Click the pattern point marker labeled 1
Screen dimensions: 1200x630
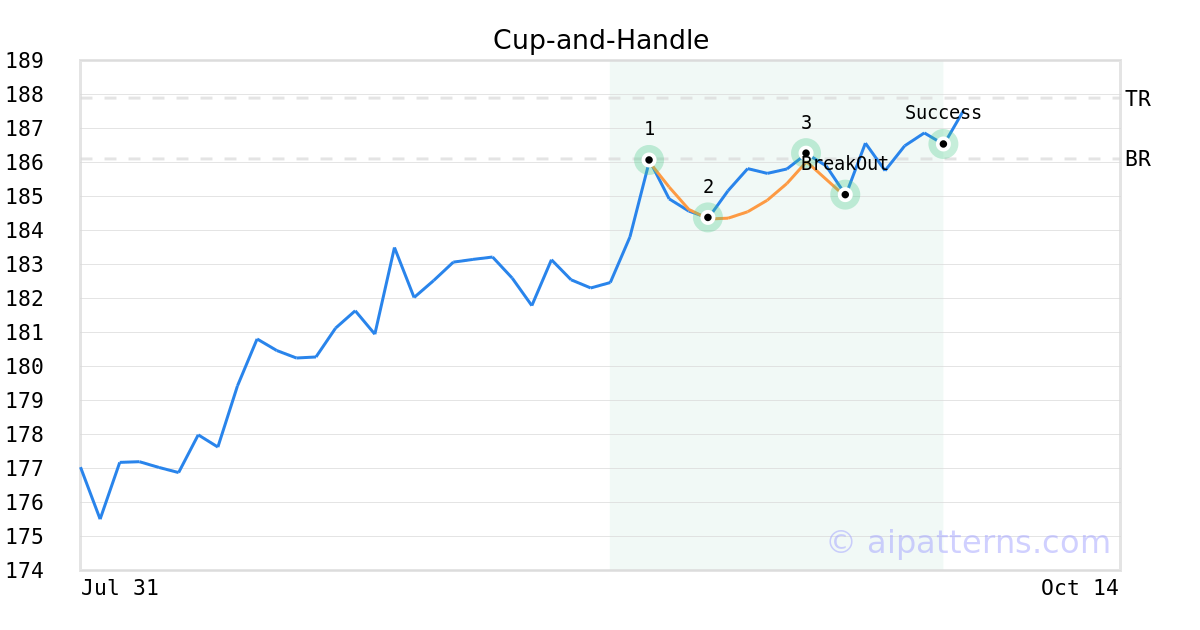[649, 160]
